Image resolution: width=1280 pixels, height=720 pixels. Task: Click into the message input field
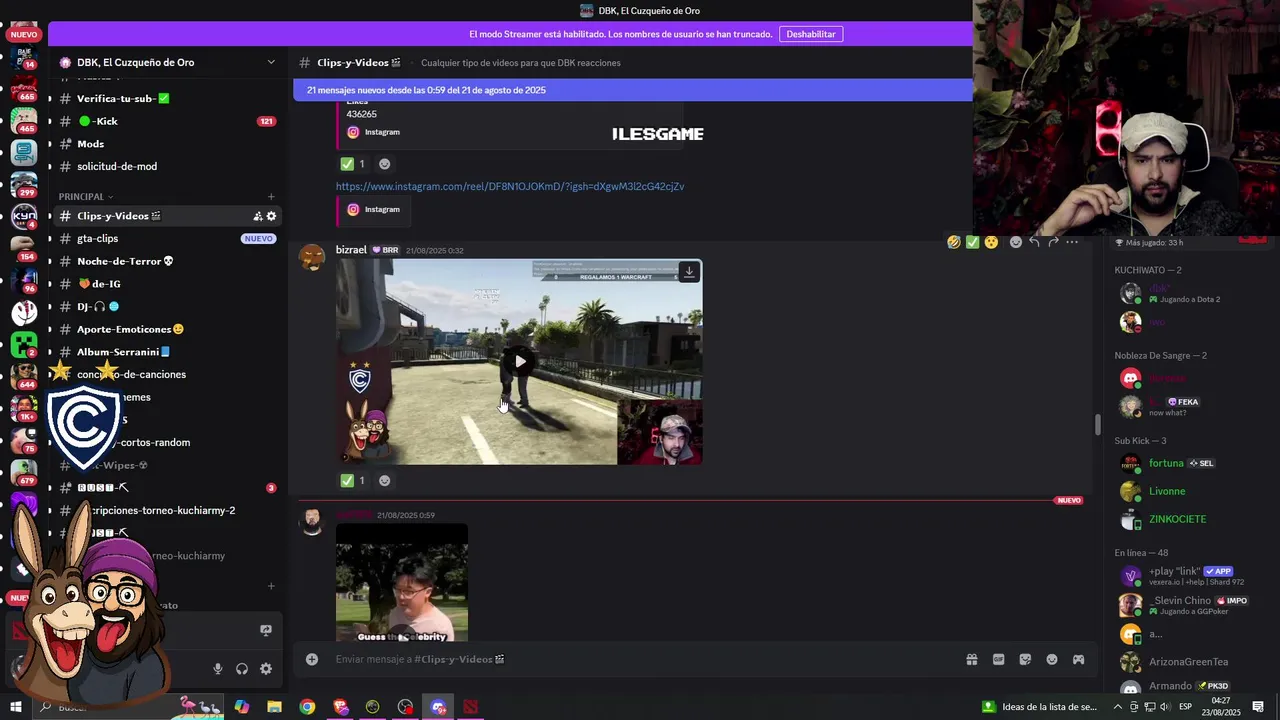[640, 660]
